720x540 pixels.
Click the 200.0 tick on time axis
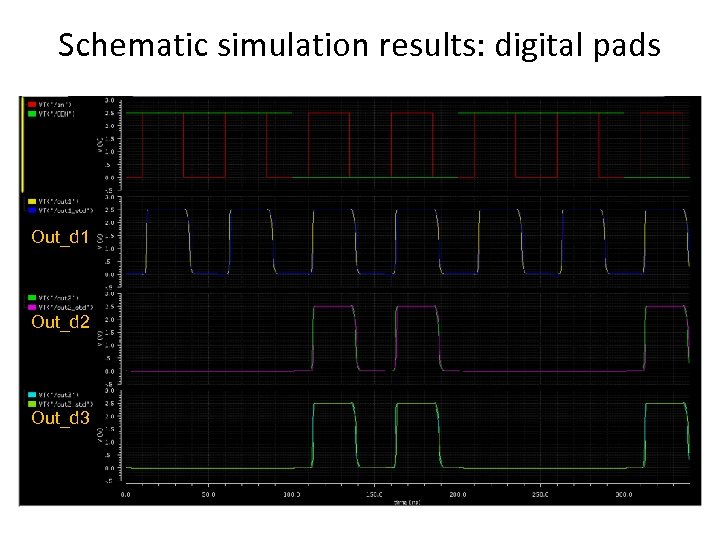click(x=458, y=495)
